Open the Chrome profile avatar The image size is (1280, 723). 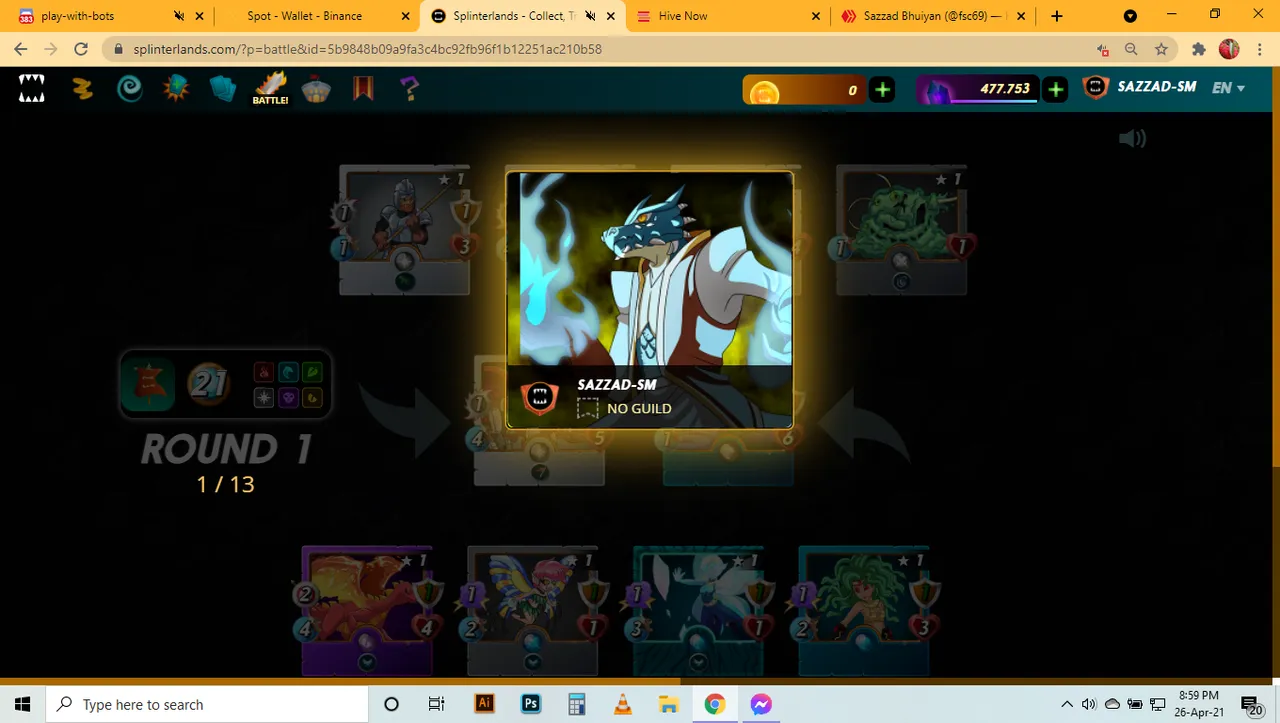(1229, 49)
